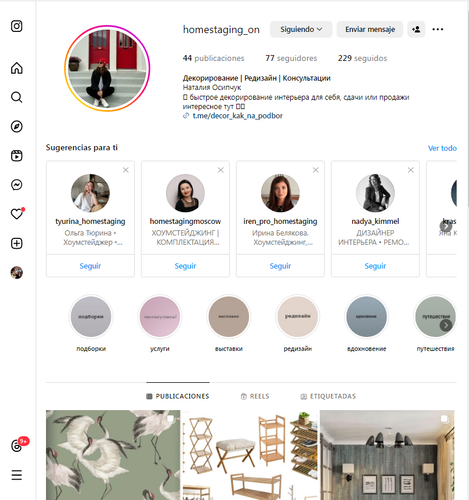The height and width of the screenshot is (500, 469).
Task: Open the Explore compass icon
Action: point(17,126)
